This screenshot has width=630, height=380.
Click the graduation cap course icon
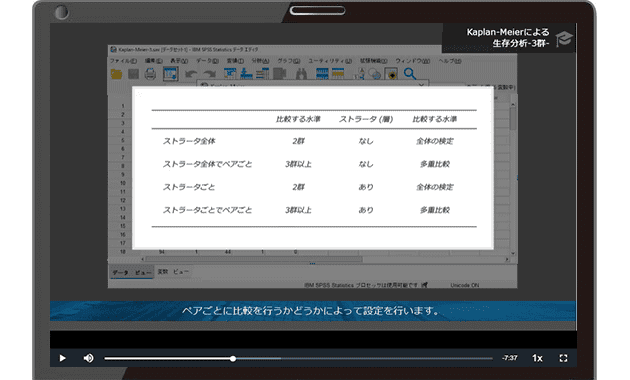tap(564, 39)
